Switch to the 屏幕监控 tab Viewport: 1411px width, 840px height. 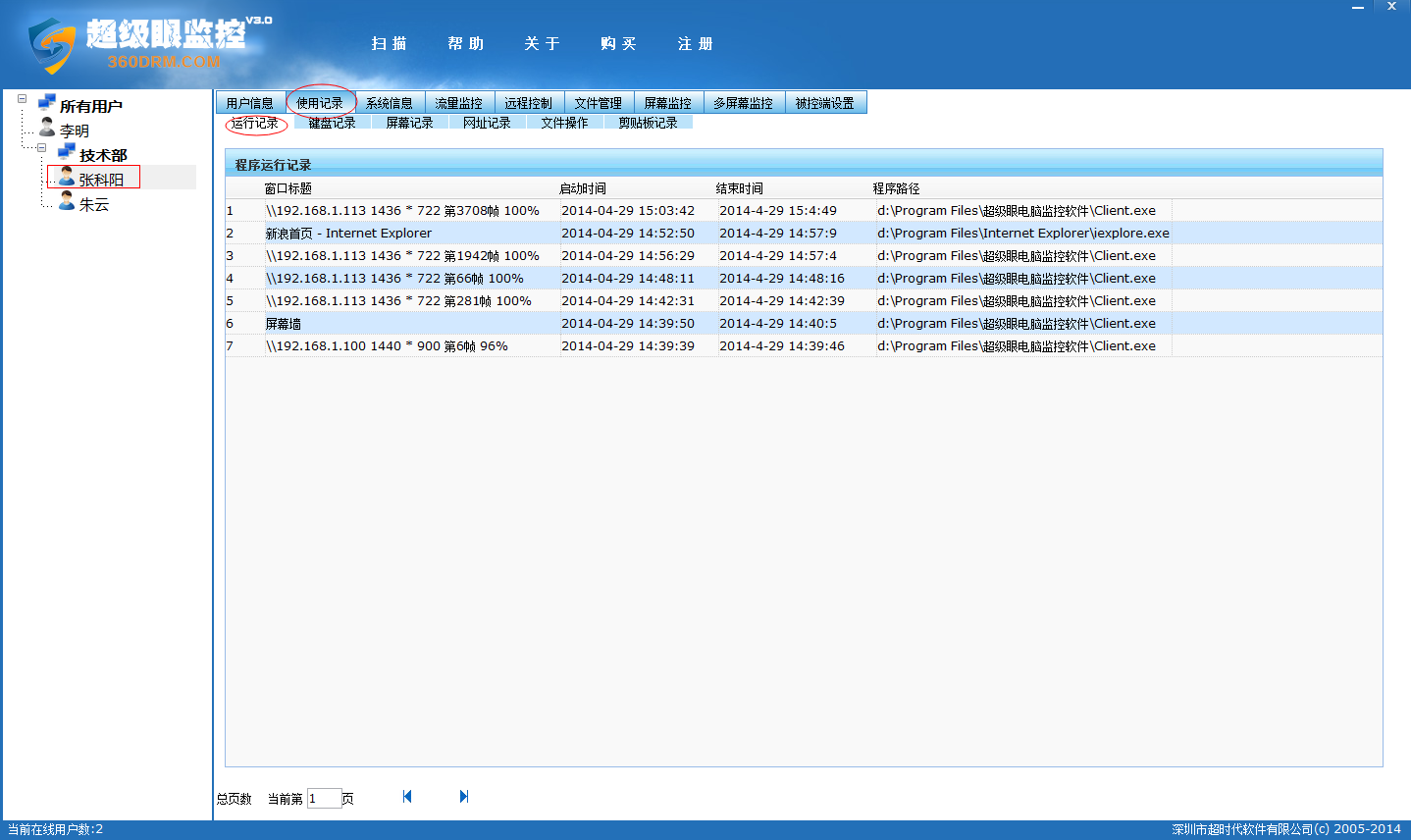click(668, 101)
